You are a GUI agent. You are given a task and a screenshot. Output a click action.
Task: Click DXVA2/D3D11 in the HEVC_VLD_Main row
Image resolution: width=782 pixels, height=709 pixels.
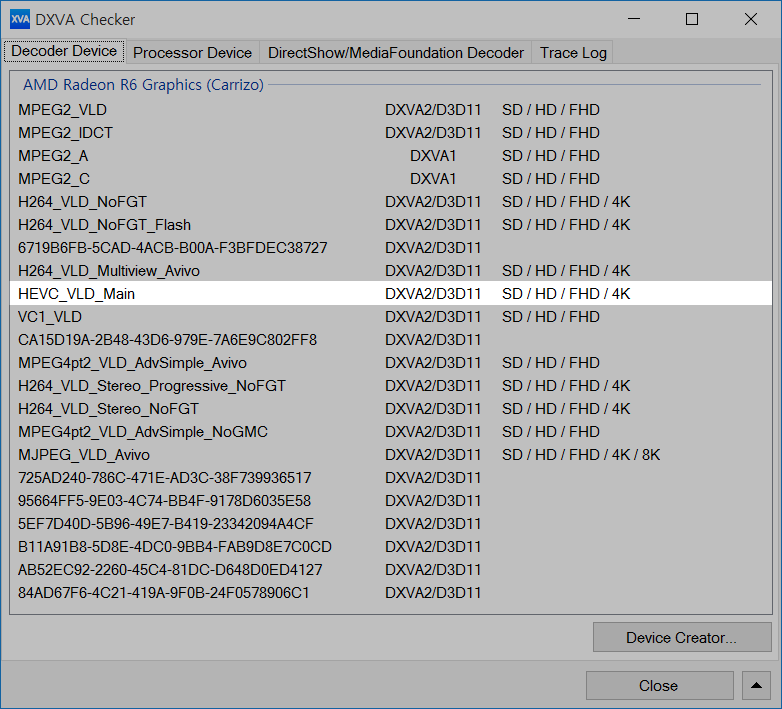pos(433,294)
